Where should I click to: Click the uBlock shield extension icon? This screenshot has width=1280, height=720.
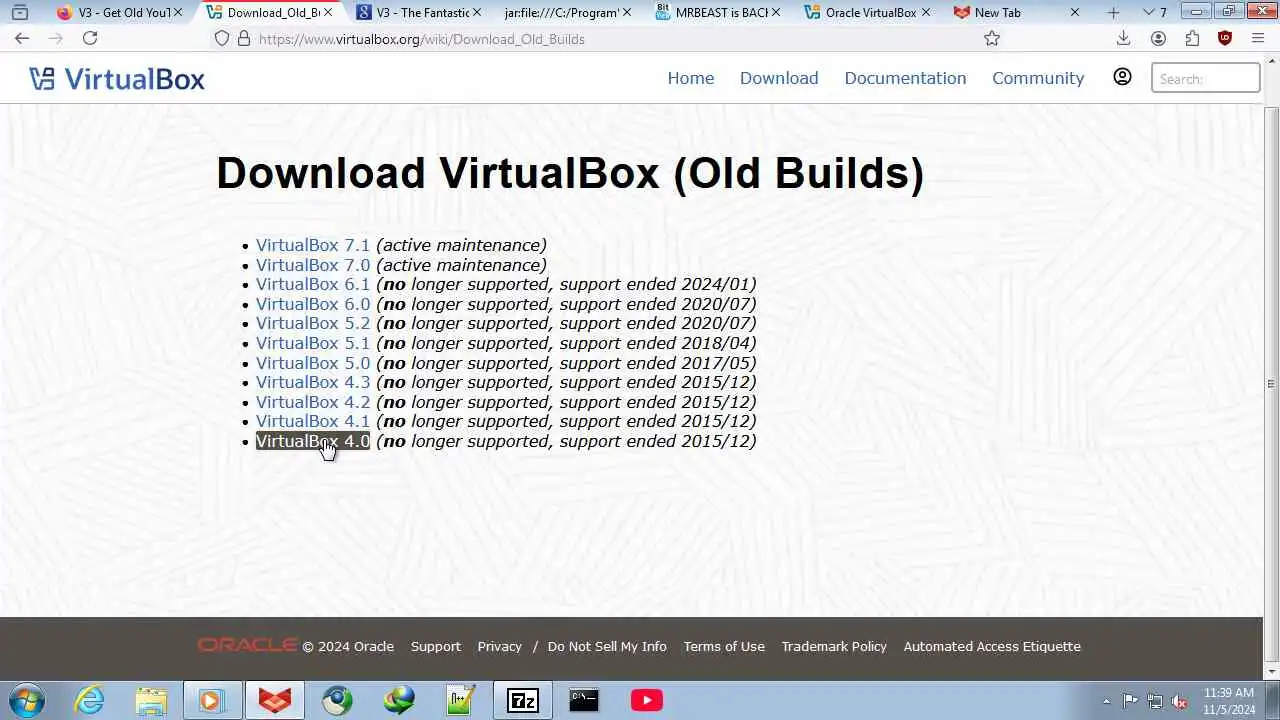(1225, 38)
